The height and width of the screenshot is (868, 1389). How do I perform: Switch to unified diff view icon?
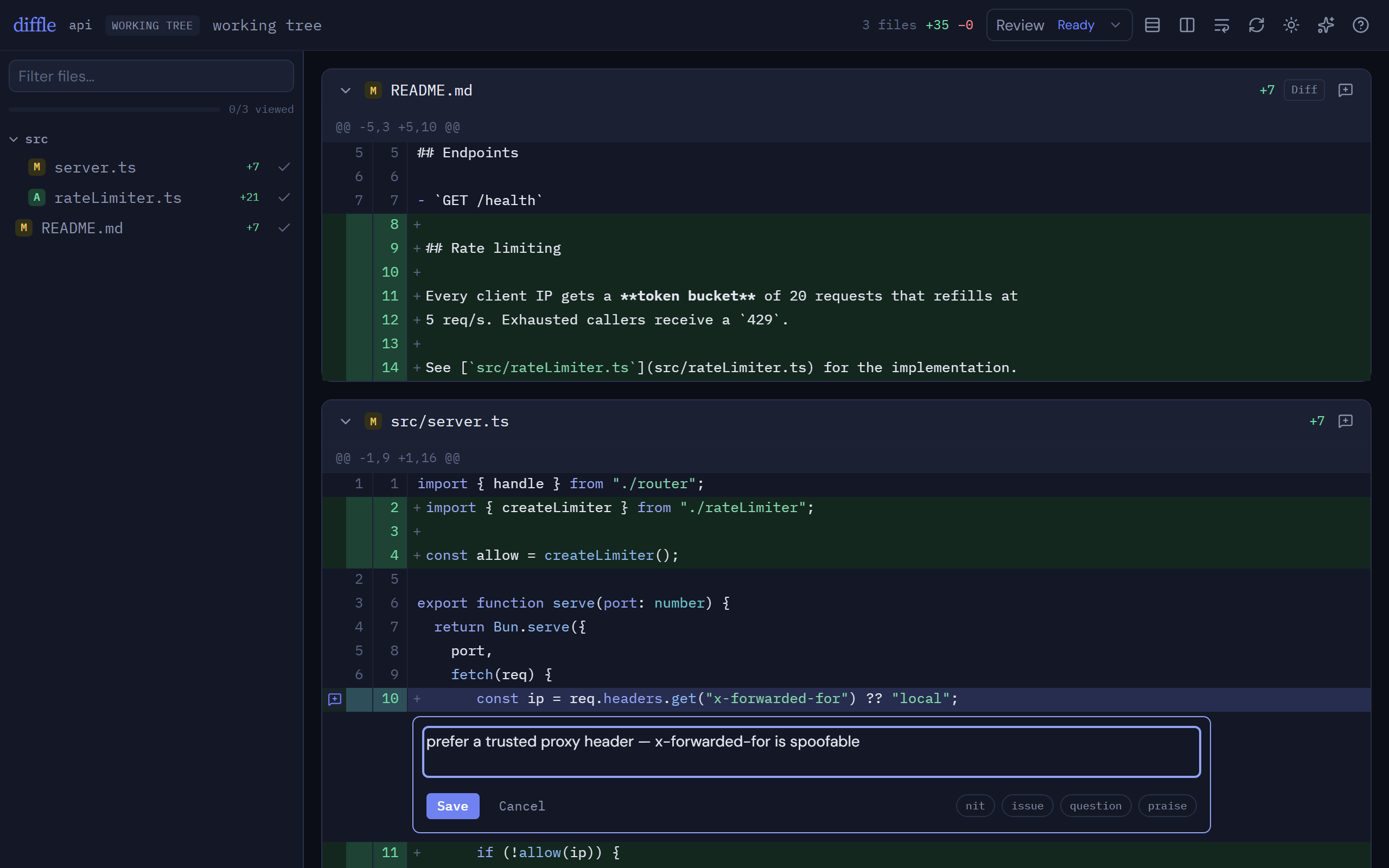pyautogui.click(x=1152, y=25)
